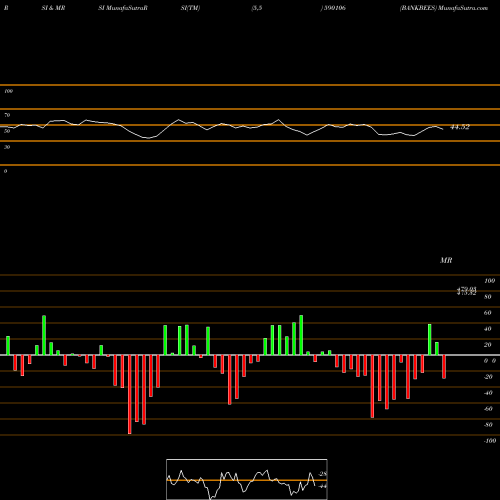This screenshot has width=500, height=500.
Task: Click the MR right-axis label '-80'
Action: click(x=488, y=425)
